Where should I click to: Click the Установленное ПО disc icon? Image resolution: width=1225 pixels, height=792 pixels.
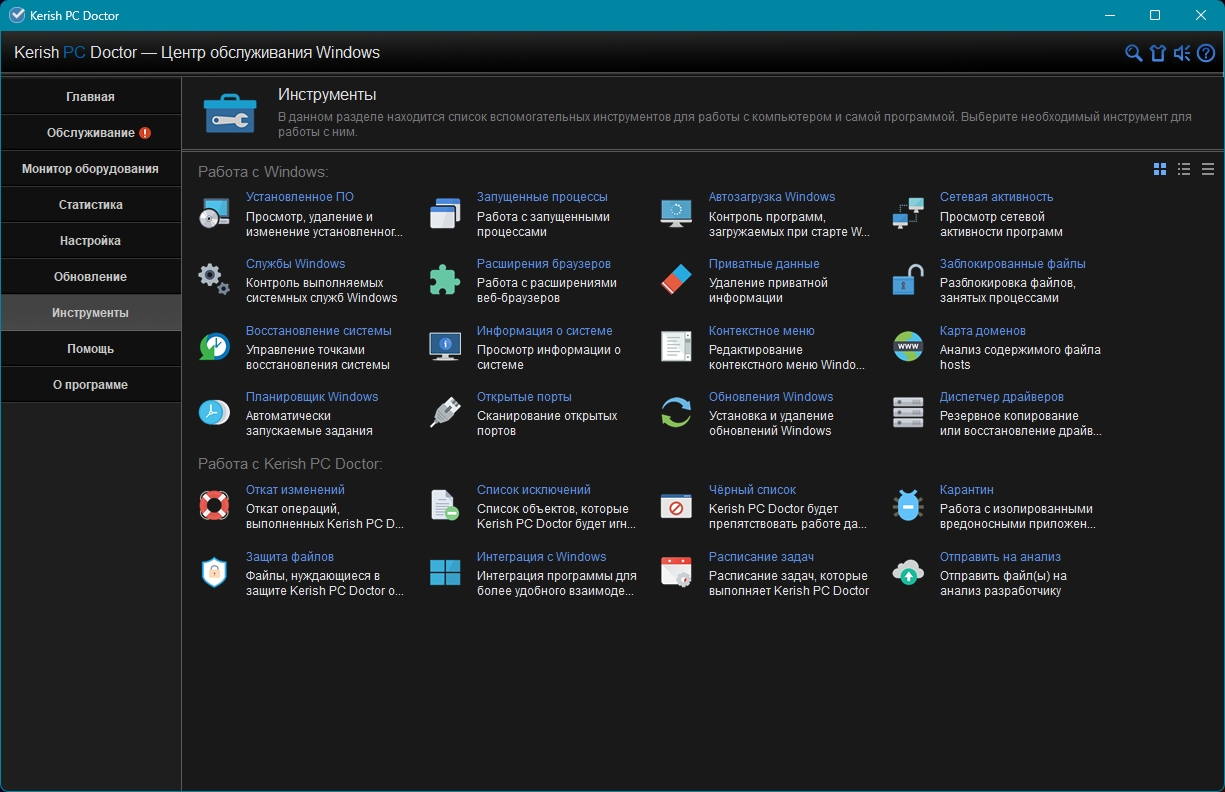point(215,214)
